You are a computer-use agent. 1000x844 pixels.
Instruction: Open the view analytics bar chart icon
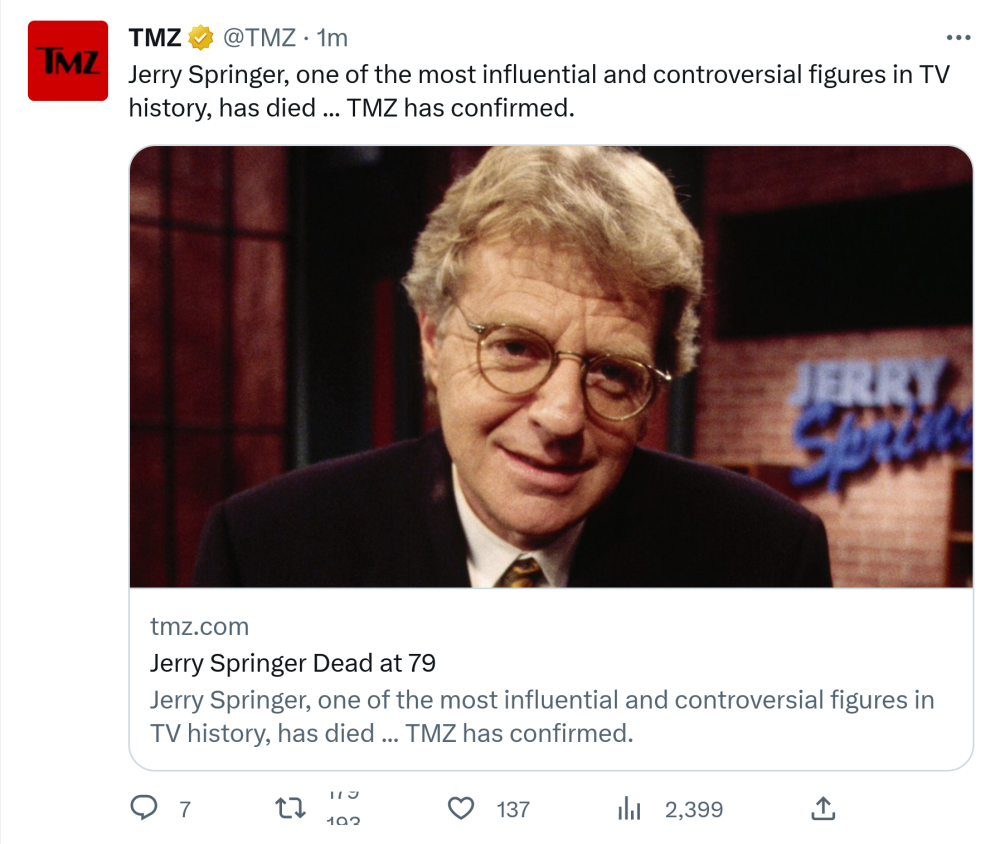click(x=628, y=808)
